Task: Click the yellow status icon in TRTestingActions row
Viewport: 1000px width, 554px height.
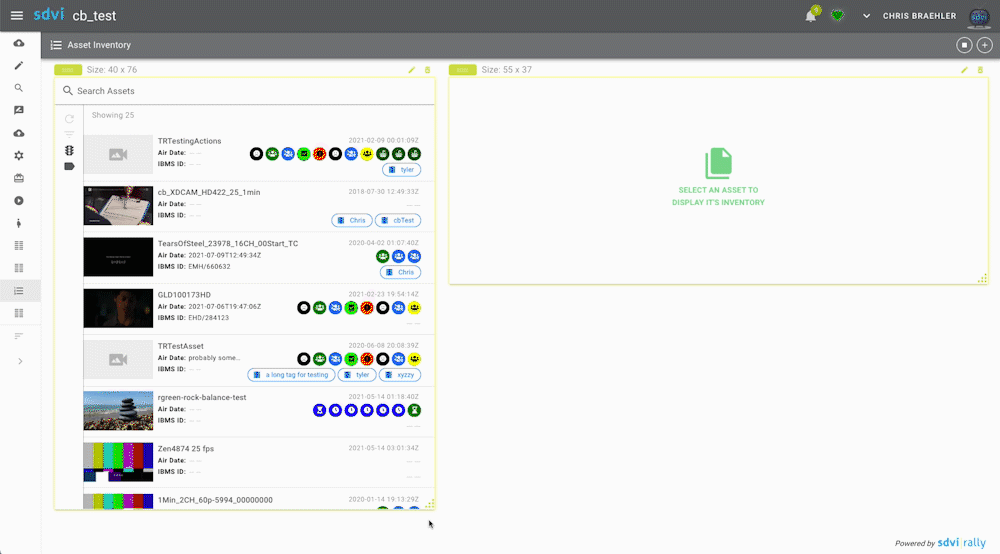Action: click(367, 154)
